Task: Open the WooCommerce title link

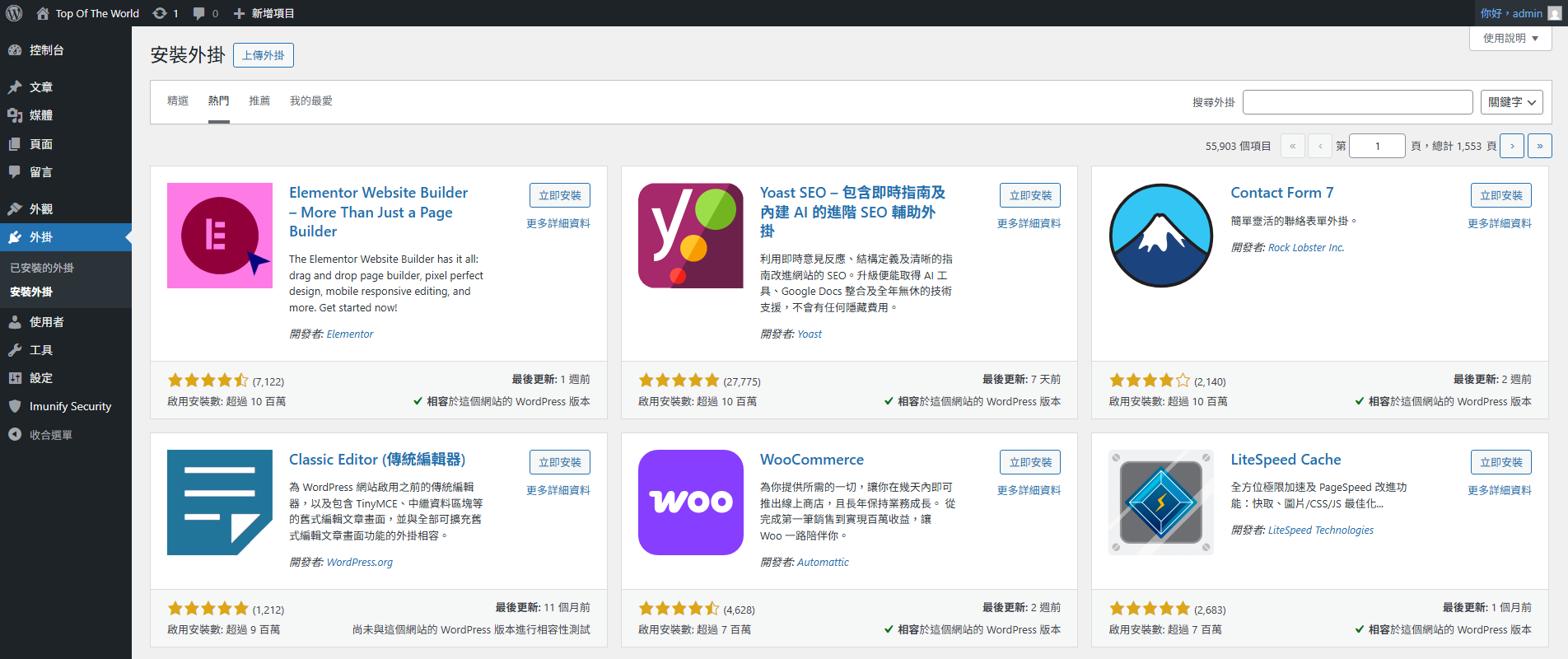Action: [812, 460]
